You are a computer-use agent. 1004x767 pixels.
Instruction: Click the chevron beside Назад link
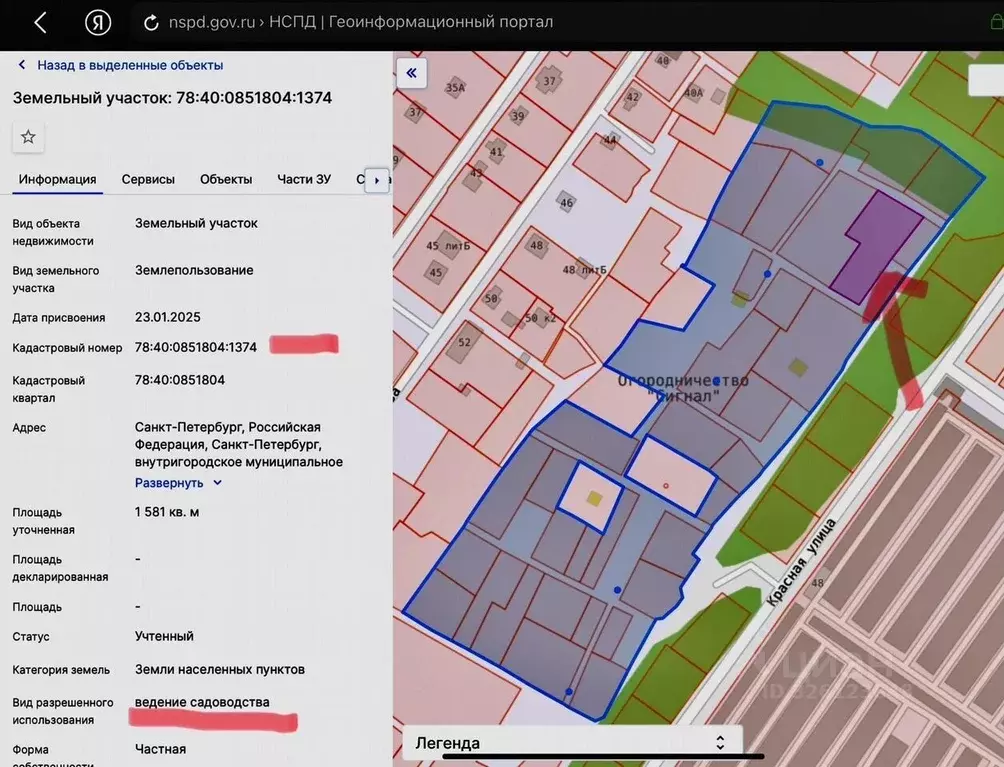pyautogui.click(x=21, y=64)
